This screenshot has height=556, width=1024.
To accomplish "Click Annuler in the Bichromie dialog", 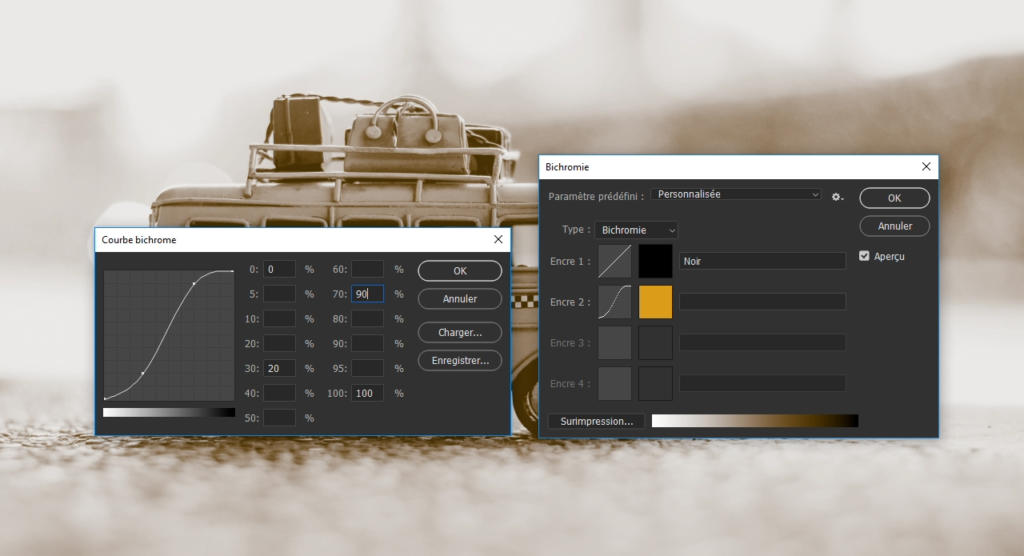I will 894,226.
